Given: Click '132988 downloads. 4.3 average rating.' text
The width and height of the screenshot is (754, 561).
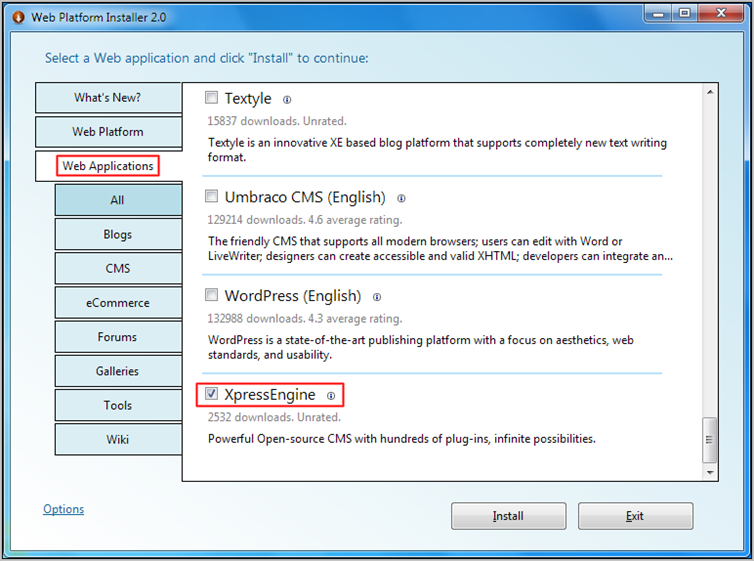Looking at the screenshot, I should tap(304, 319).
